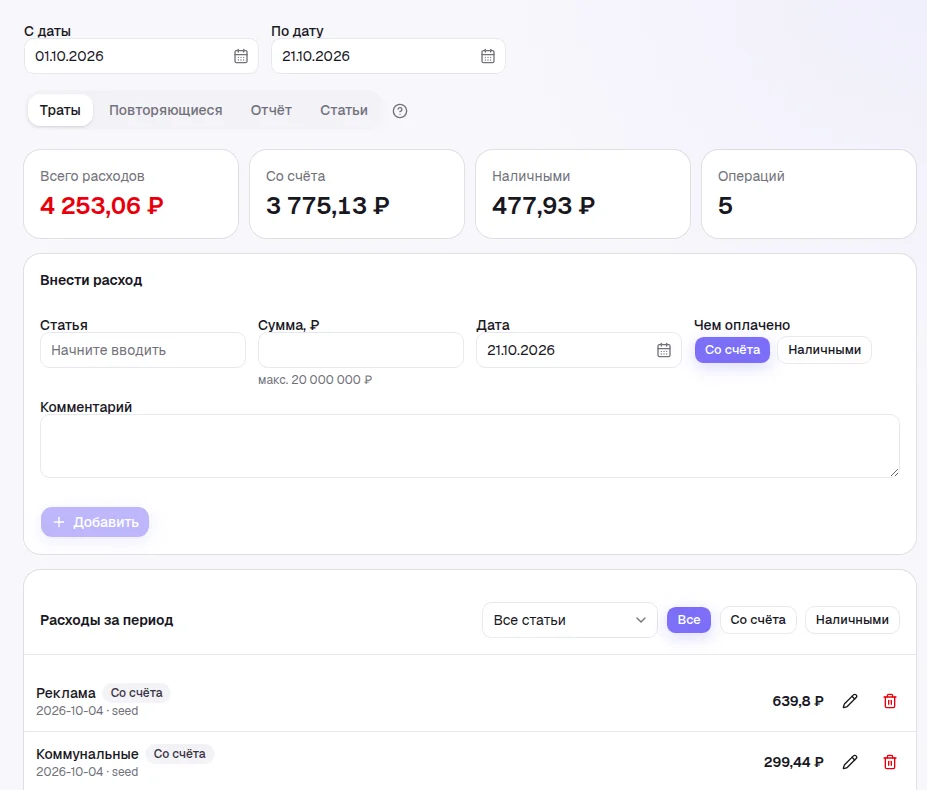Focus the Статья input field
This screenshot has width=927, height=790.
[x=143, y=350]
